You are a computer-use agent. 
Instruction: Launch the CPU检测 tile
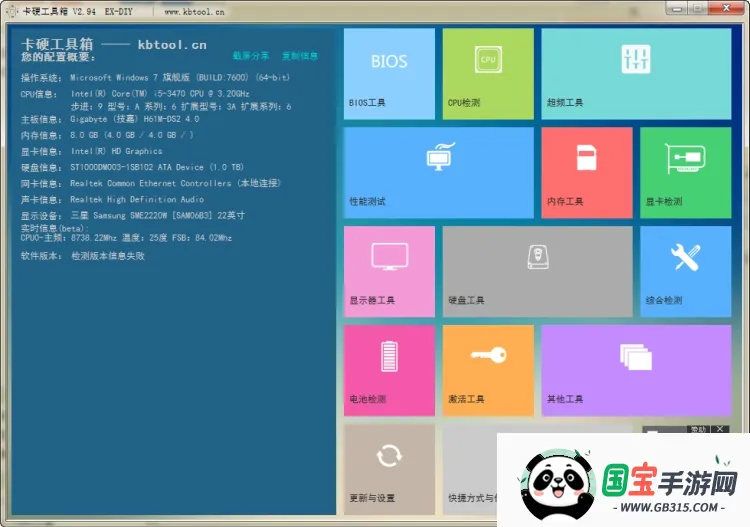click(488, 74)
